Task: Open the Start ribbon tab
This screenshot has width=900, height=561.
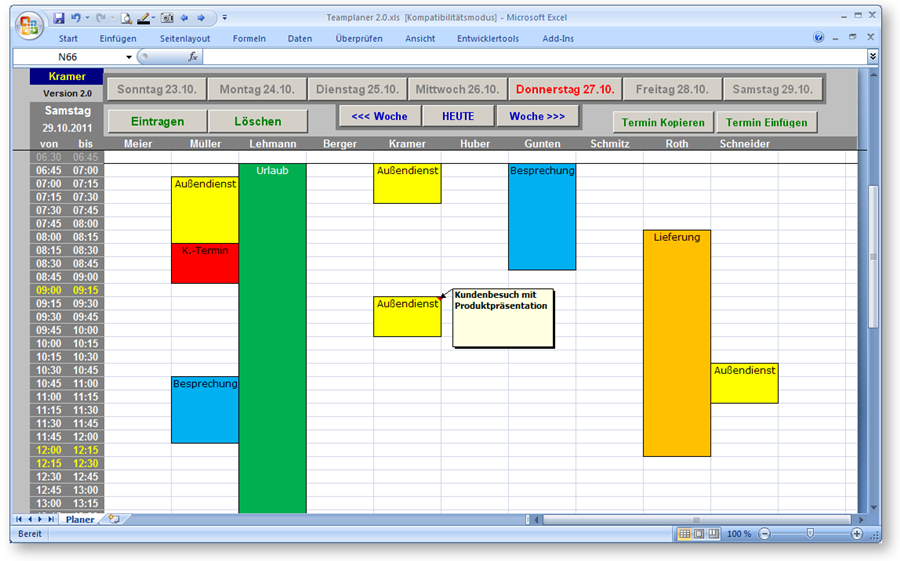Action: [x=68, y=38]
